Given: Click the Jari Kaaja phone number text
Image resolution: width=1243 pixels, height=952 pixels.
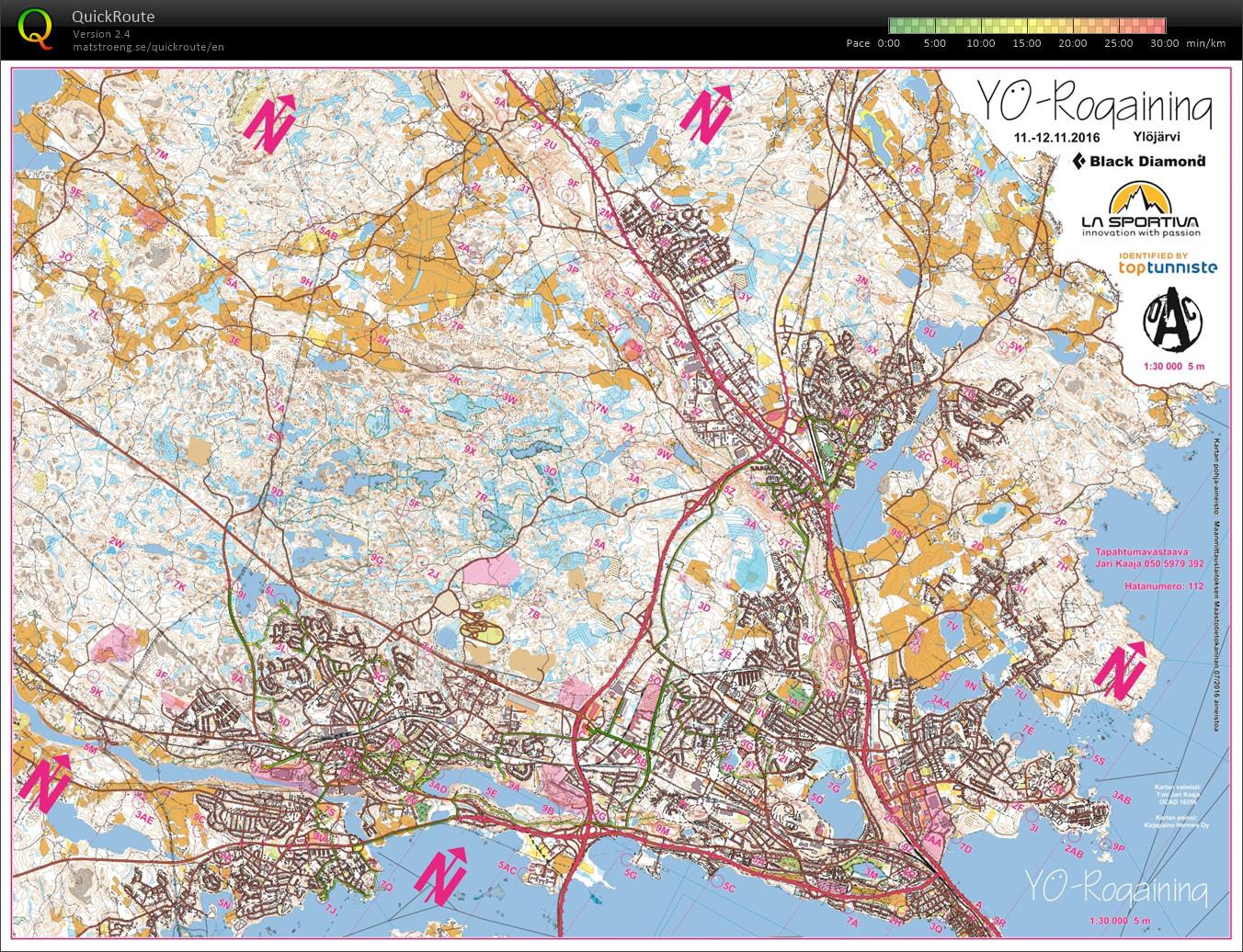Looking at the screenshot, I should [x=1148, y=563].
